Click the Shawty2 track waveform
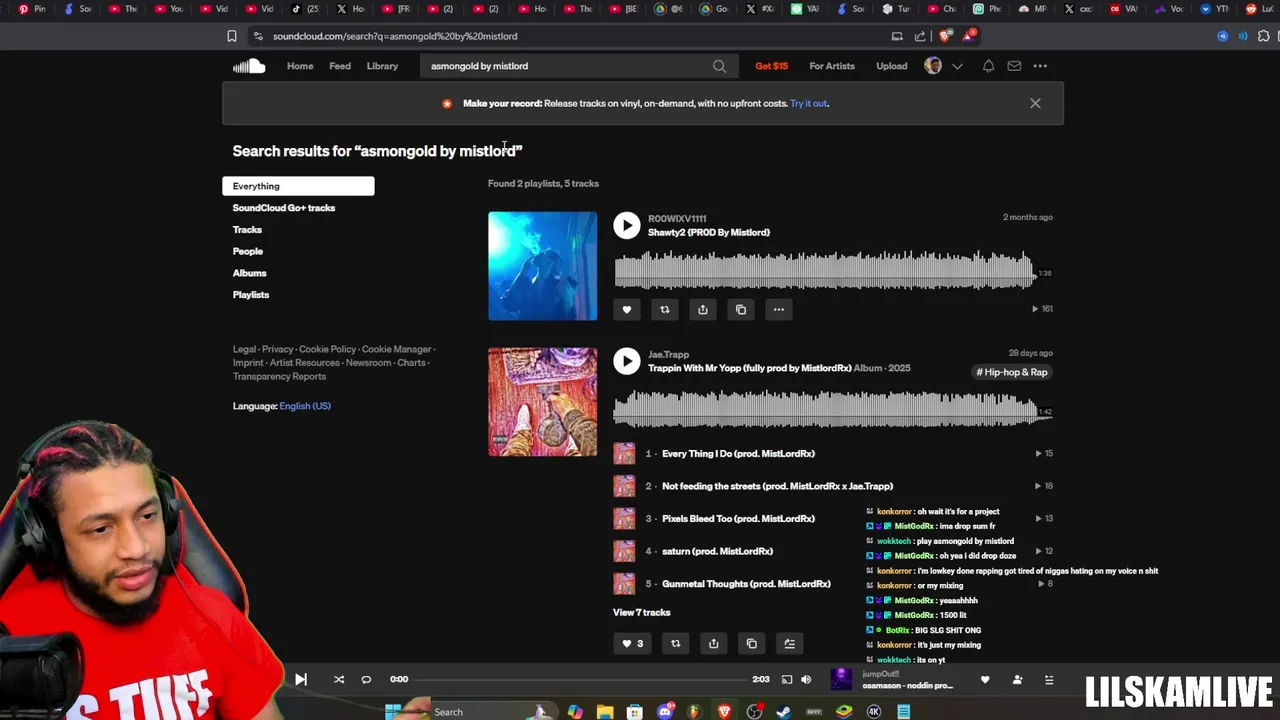The image size is (1280, 720). point(824,272)
